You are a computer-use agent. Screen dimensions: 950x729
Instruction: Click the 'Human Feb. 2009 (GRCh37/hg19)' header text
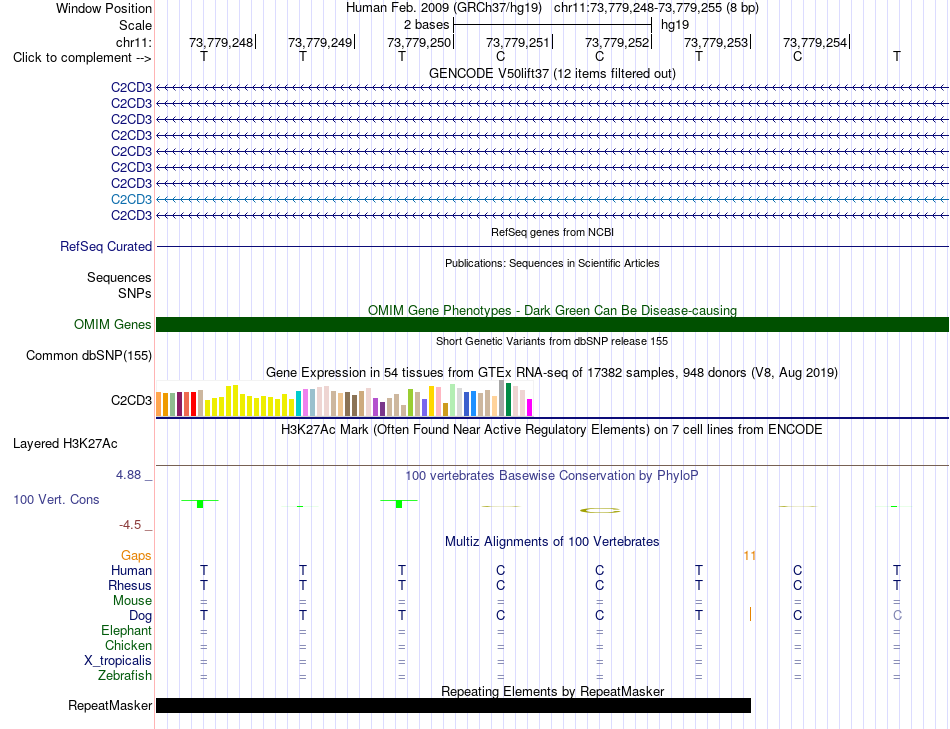(x=443, y=8)
